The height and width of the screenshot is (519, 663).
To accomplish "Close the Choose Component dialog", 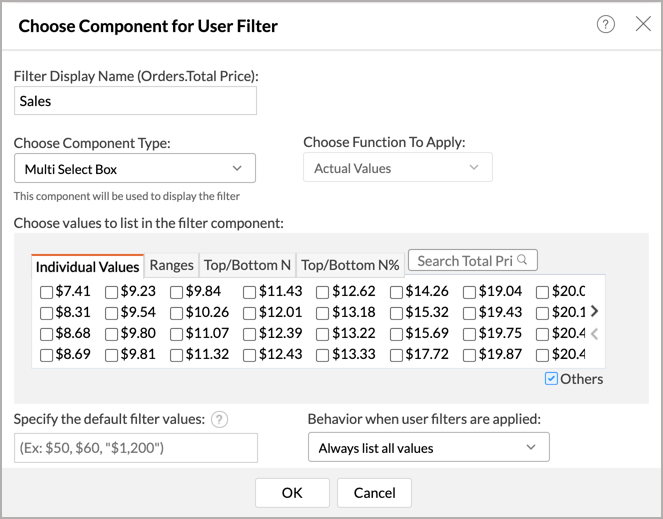I will pos(643,24).
